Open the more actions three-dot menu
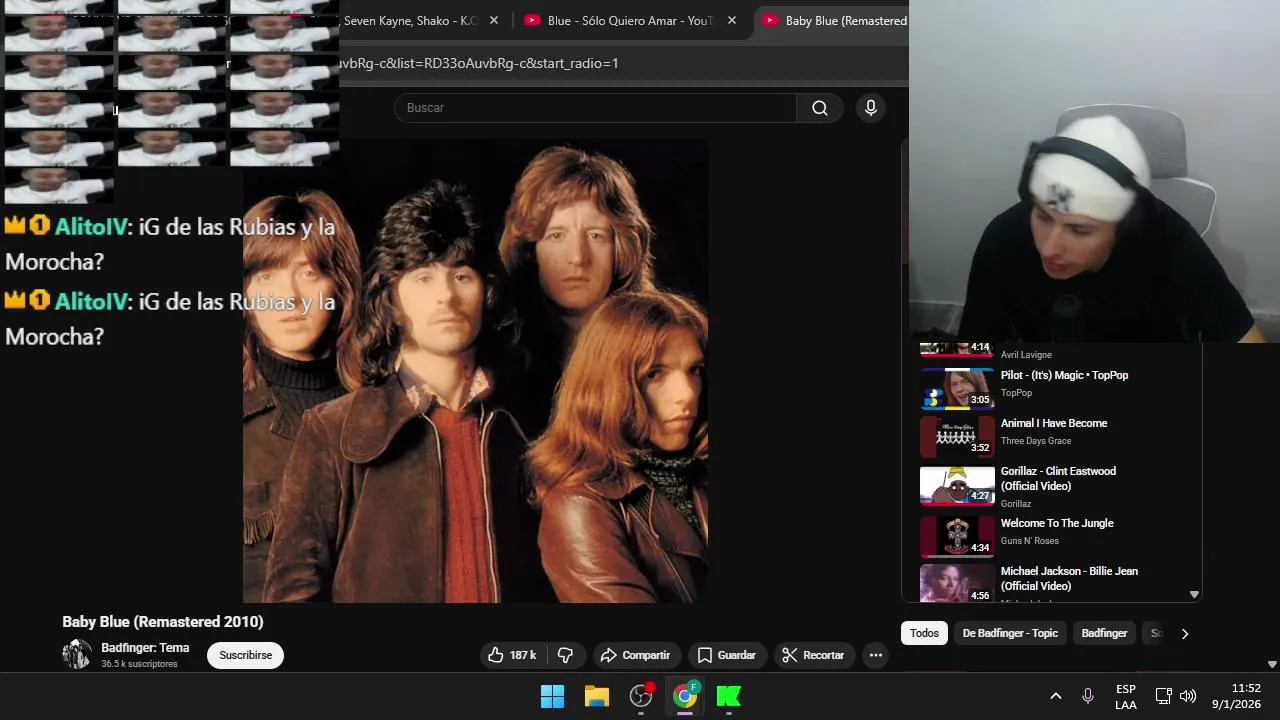Screen dimensions: 1280x720 tap(876, 655)
